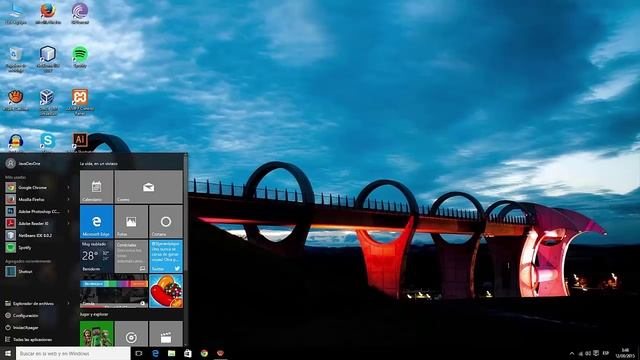Open the Calendario tile
Viewport: 640px width, 360px height.
pos(96,187)
